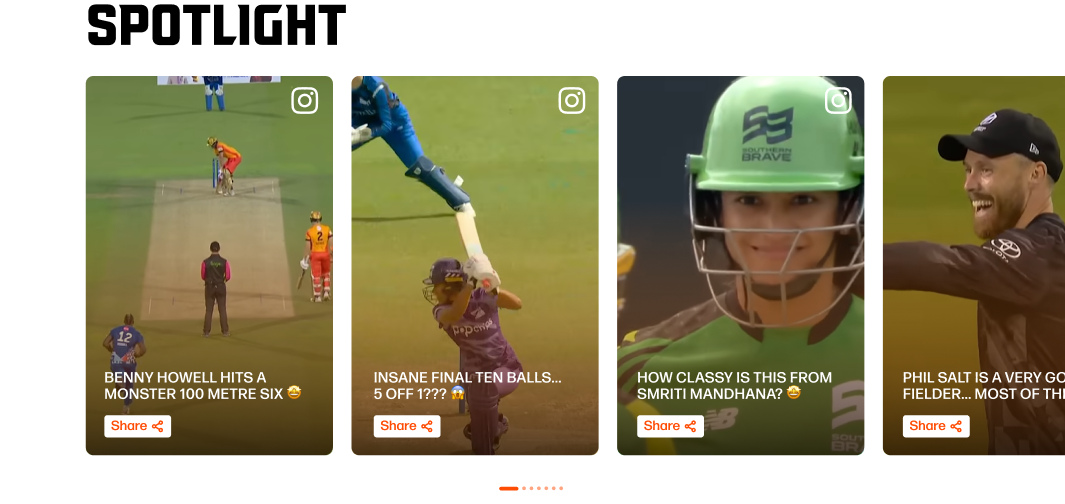
Task: Share the insane final ten balls post
Action: pyautogui.click(x=407, y=426)
